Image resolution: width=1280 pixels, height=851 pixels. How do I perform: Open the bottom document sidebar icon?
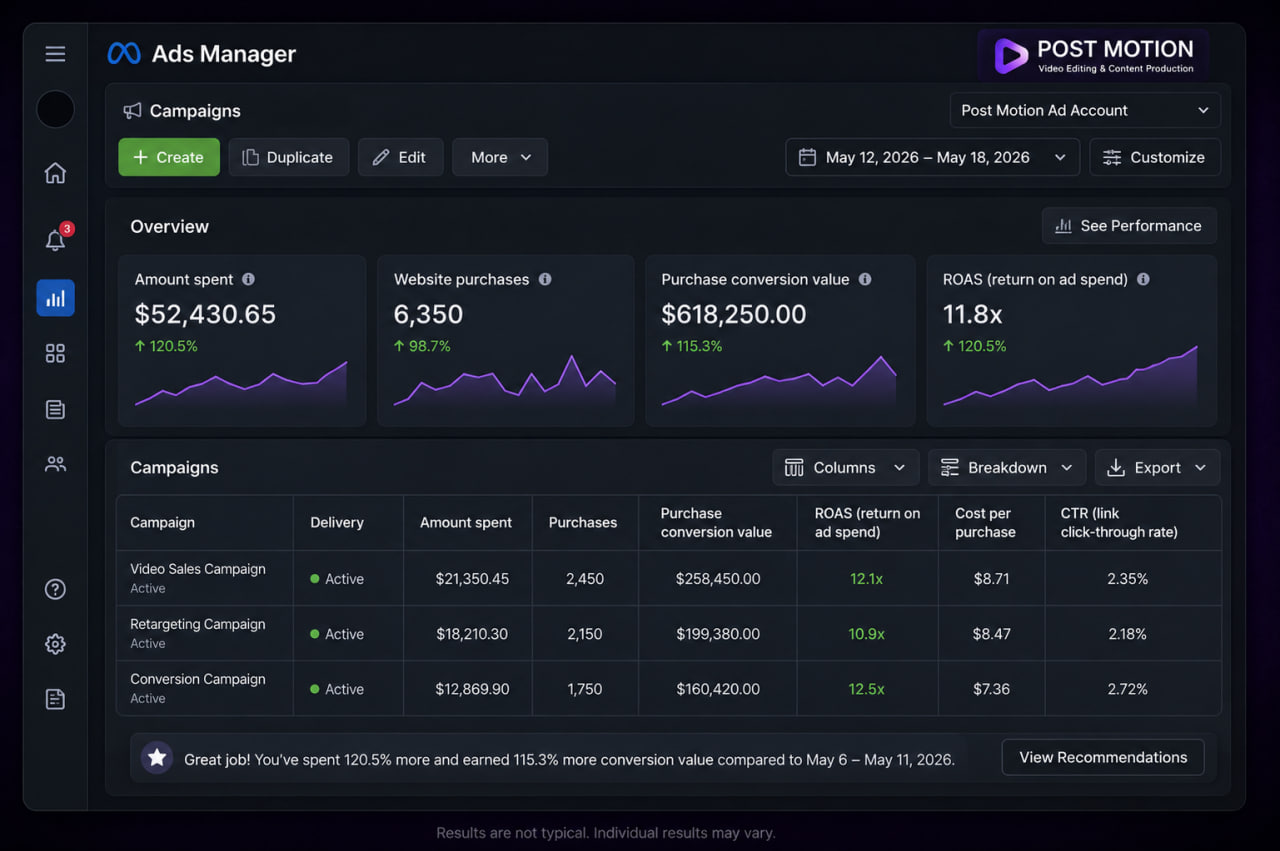55,699
